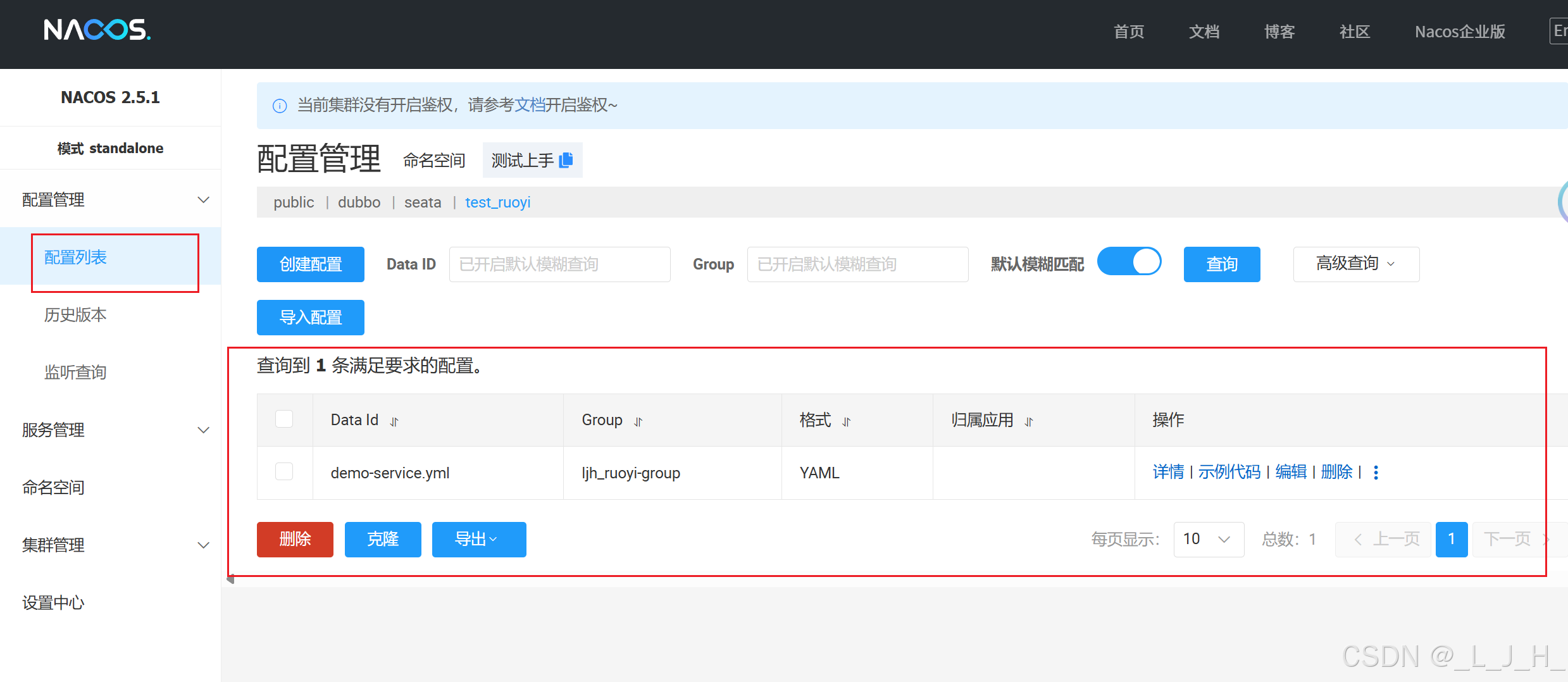Switch to the public namespace

click(294, 202)
